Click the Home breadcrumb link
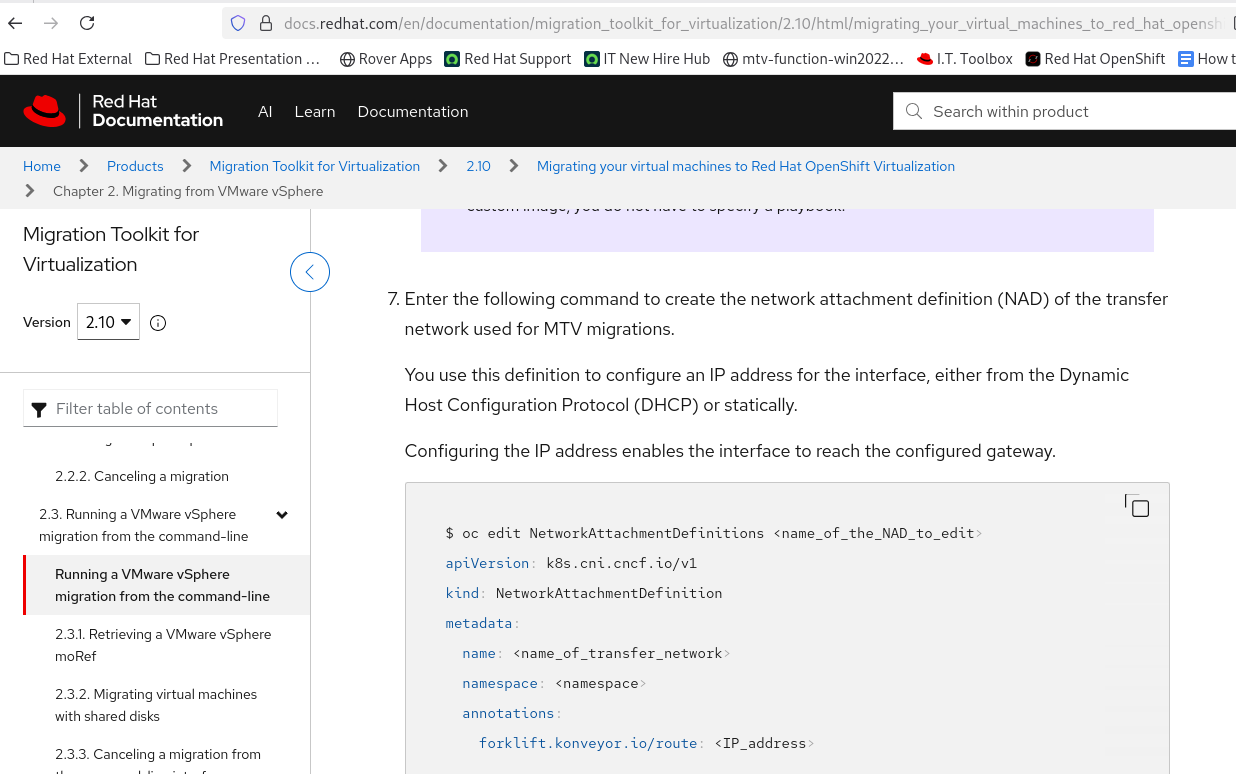This screenshot has width=1236, height=774. 42,166
